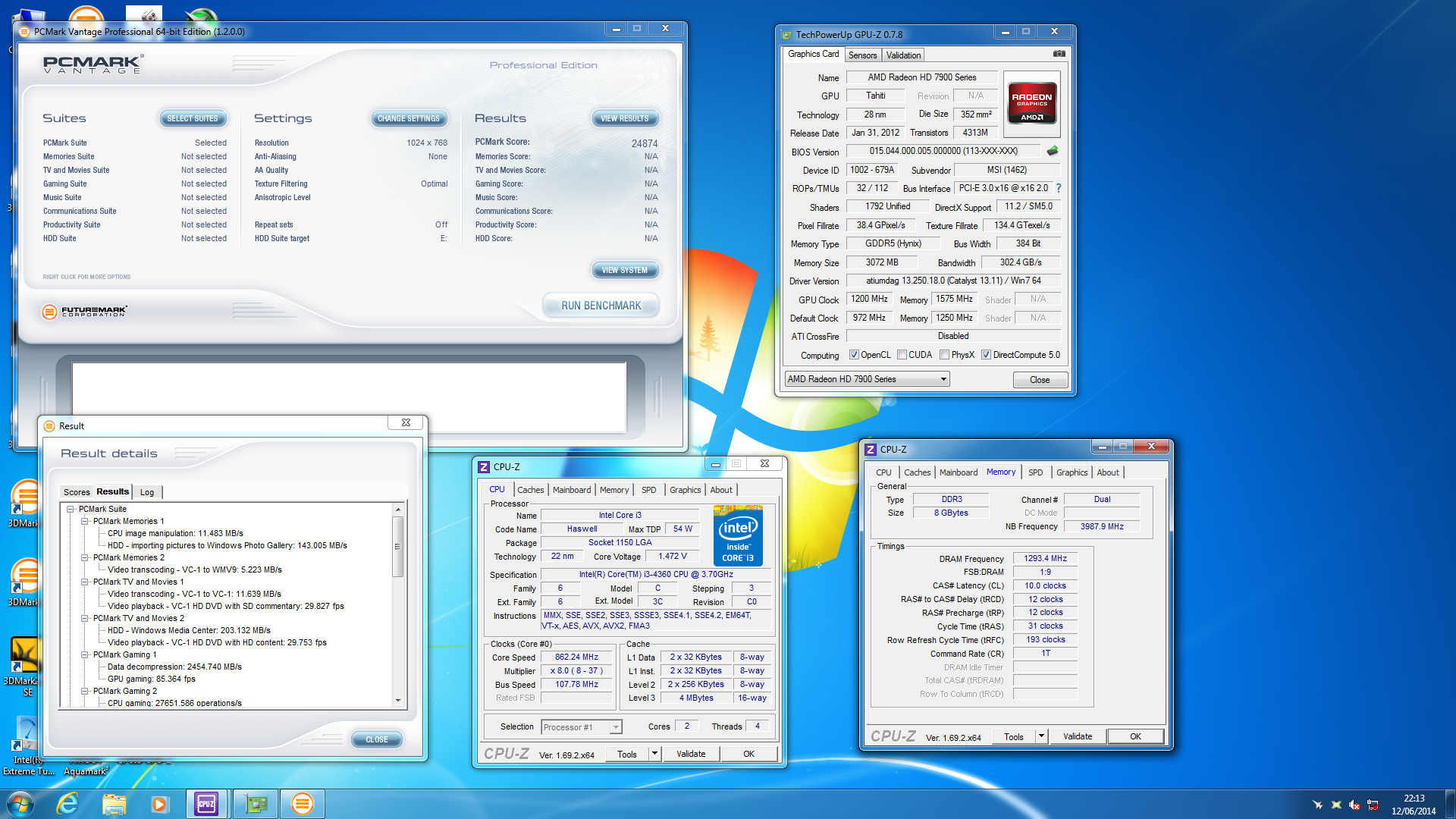Screen dimensions: 1456x819
Task: Click the Intel Core i3 logo in CPU-Z
Action: point(738,535)
